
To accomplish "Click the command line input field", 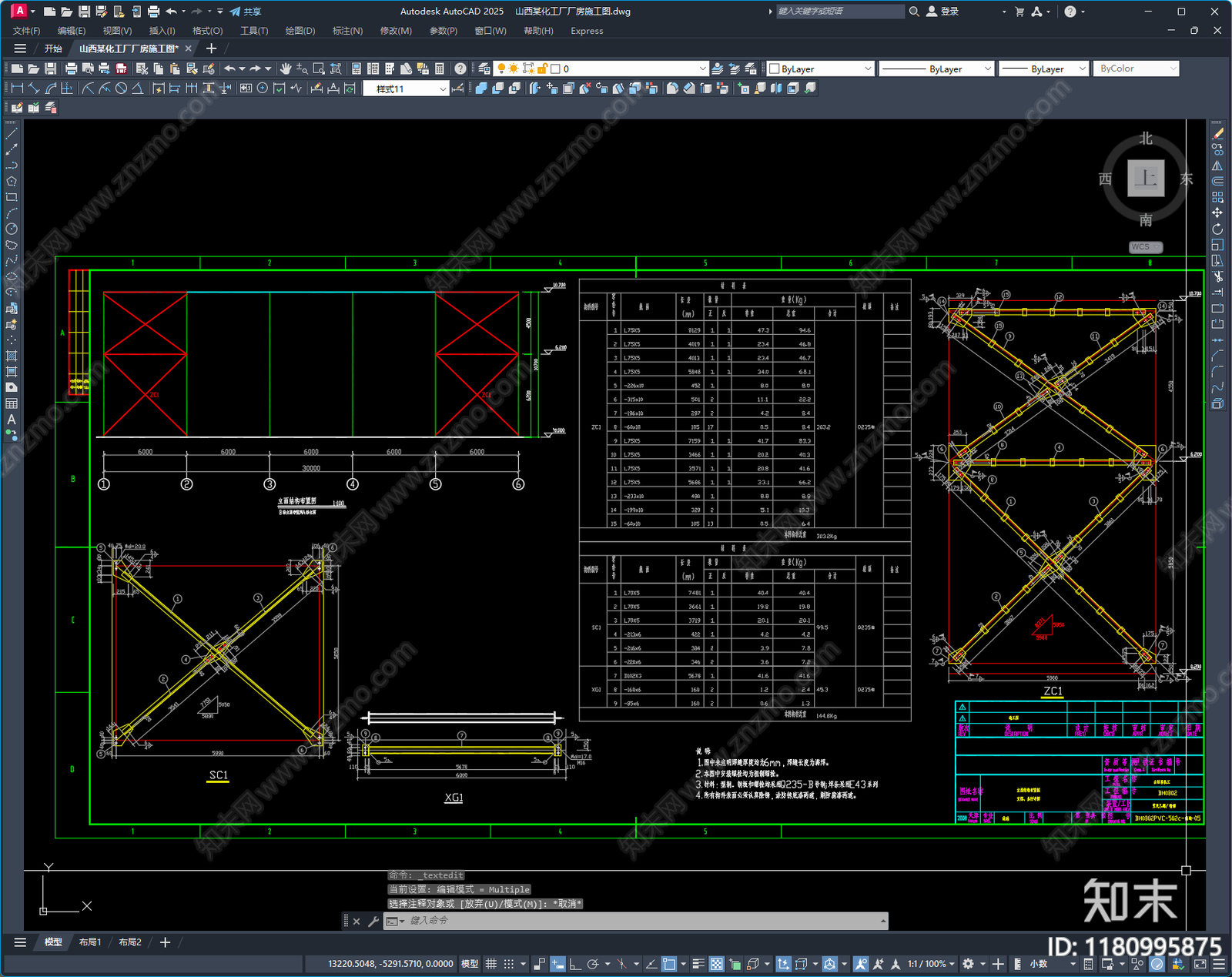I will pos(644,921).
